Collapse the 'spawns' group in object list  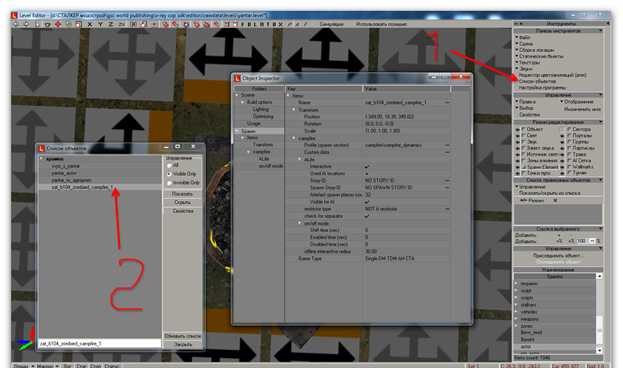41,158
